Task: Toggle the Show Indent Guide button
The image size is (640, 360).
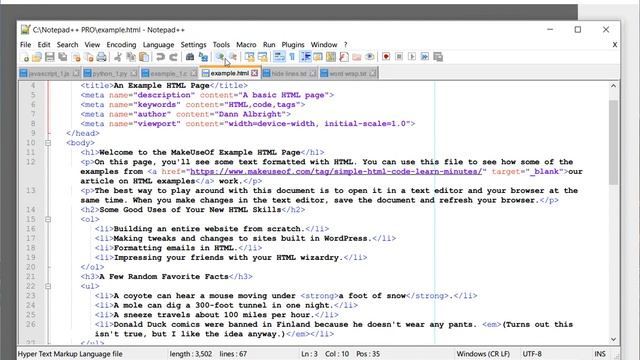Action: pos(305,57)
